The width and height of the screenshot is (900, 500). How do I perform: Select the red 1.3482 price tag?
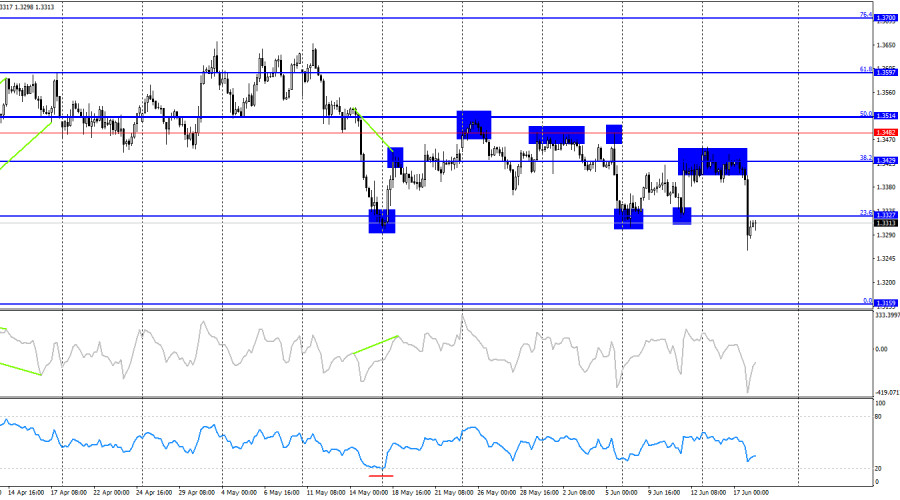[x=886, y=133]
